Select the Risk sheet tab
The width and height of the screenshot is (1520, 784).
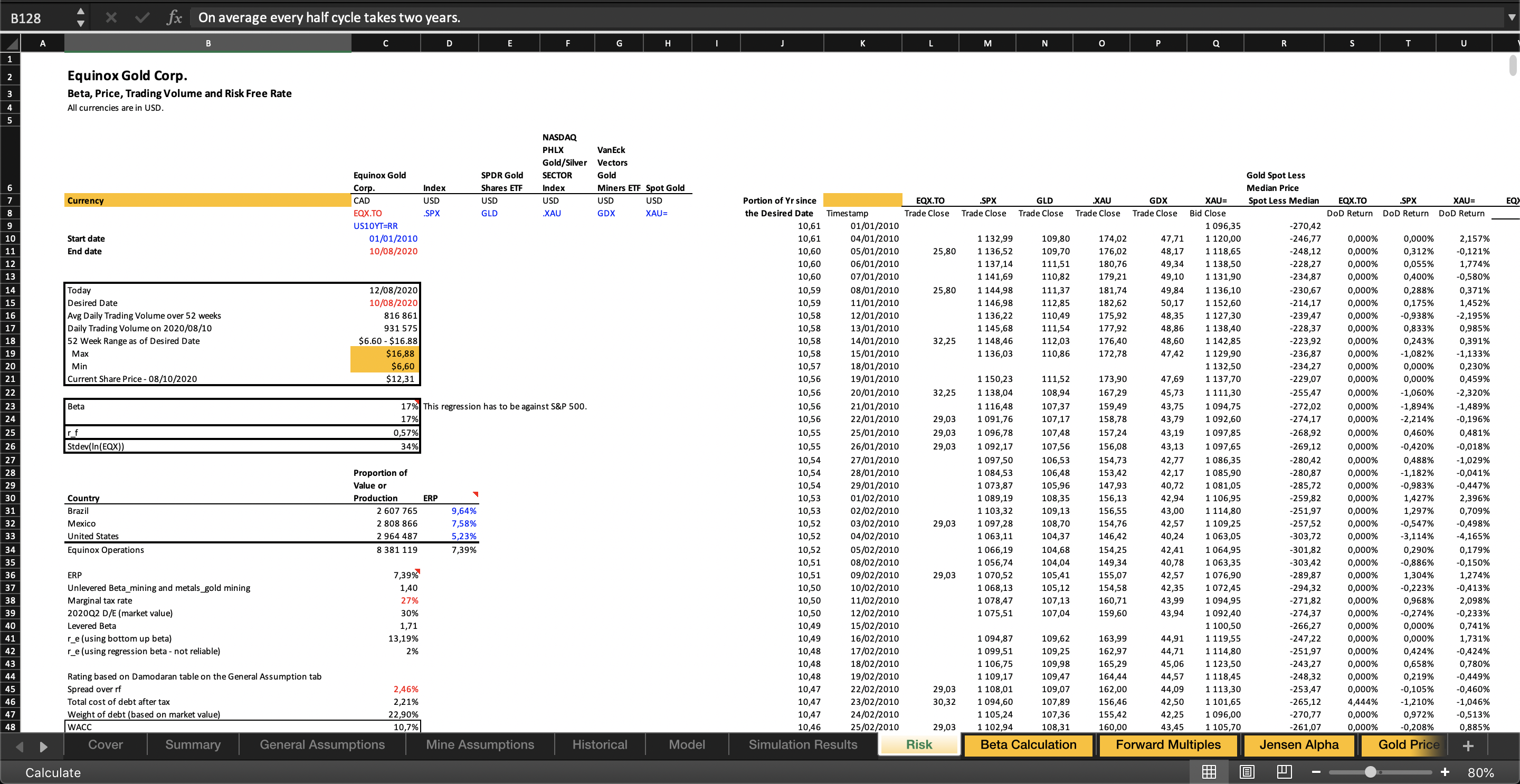click(919, 744)
